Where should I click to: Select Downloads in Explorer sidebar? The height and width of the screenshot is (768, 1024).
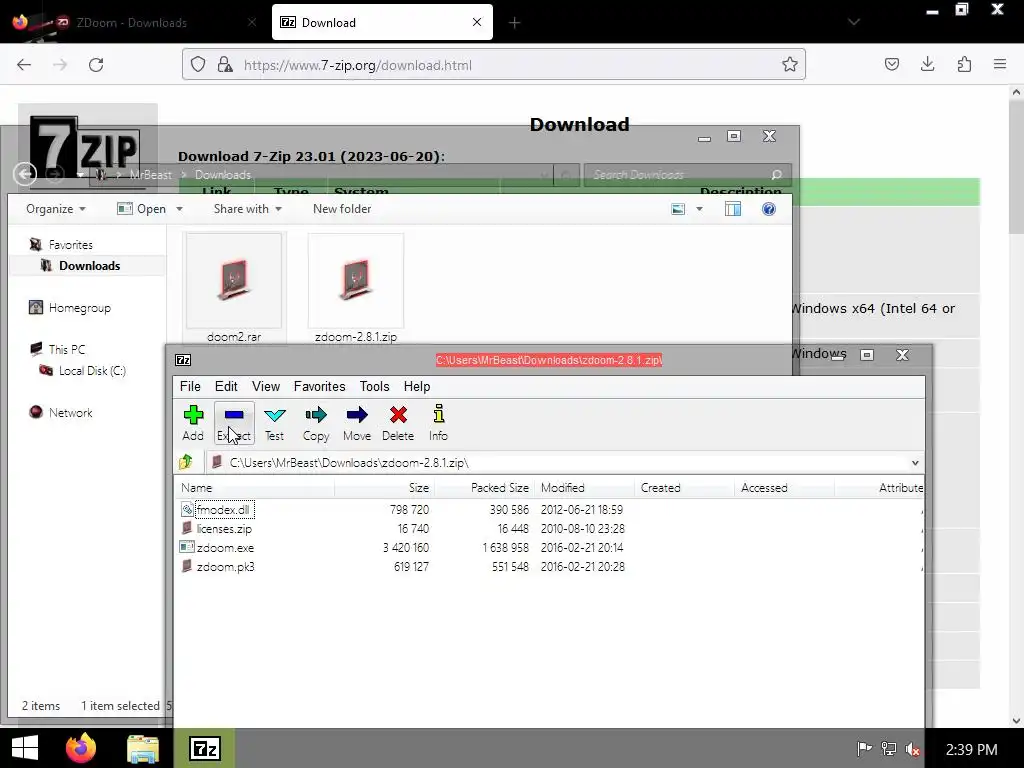click(x=89, y=266)
